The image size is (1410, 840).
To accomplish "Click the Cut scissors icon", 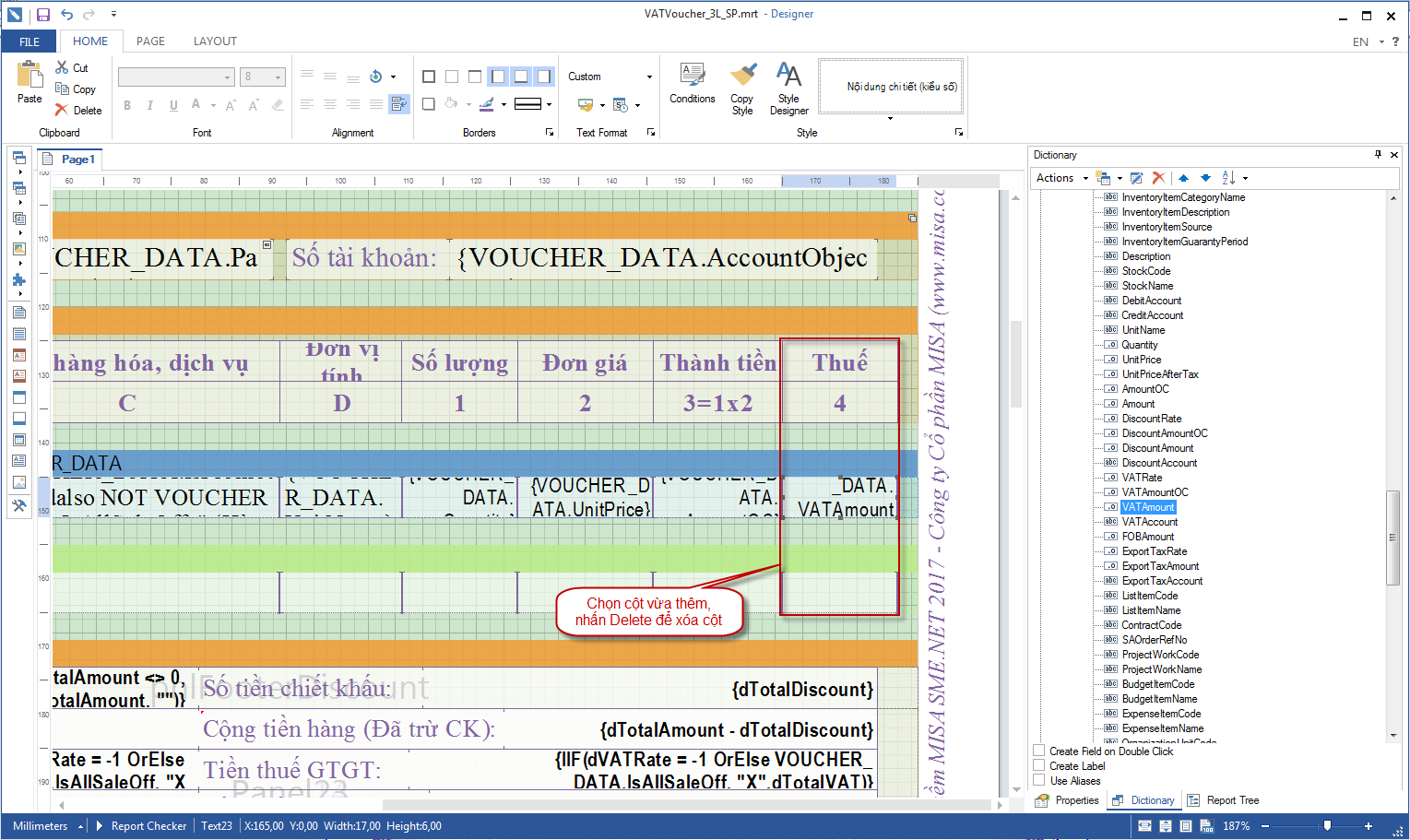I will tap(62, 67).
